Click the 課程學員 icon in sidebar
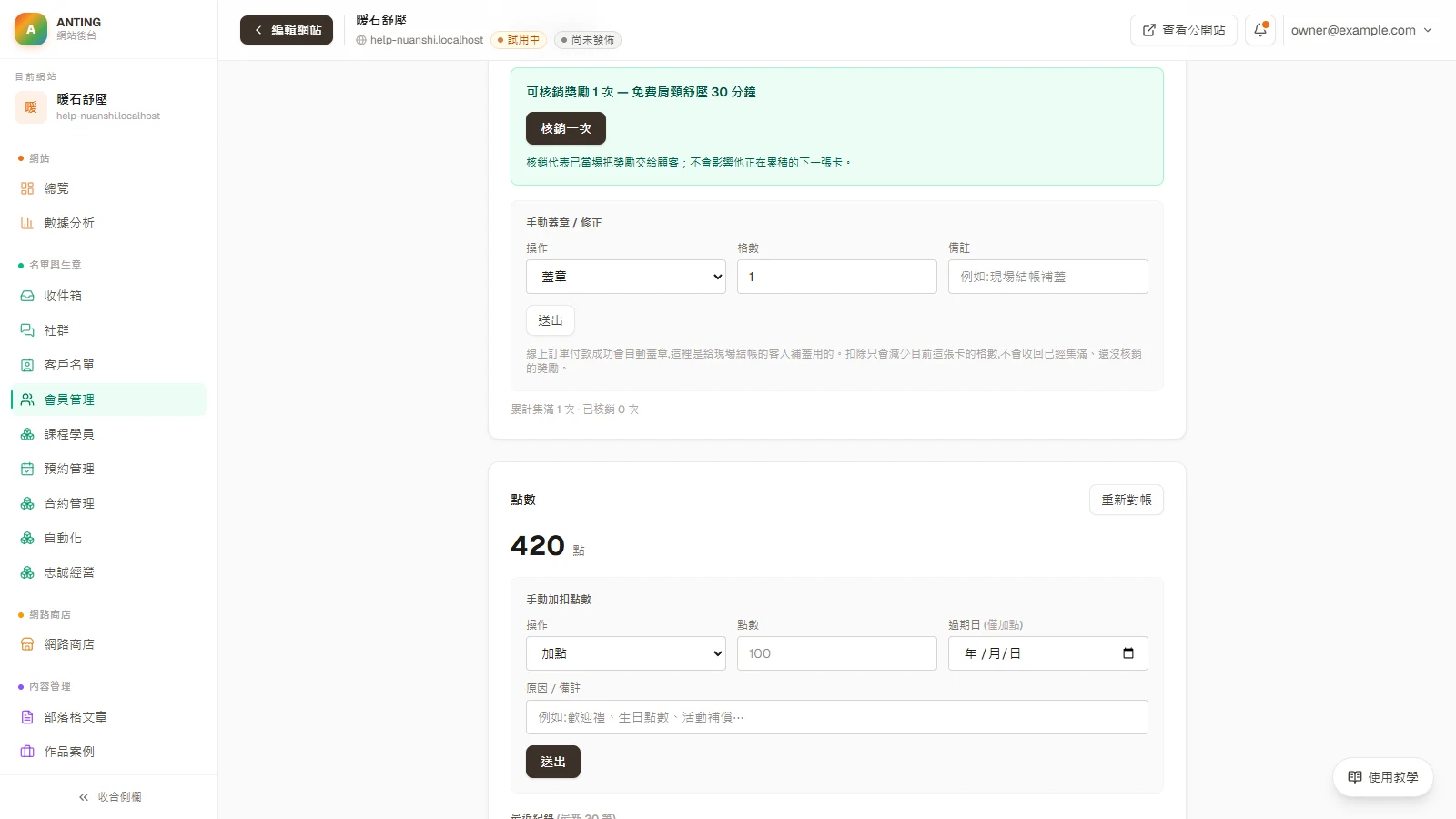This screenshot has height=819, width=1456. (27, 434)
